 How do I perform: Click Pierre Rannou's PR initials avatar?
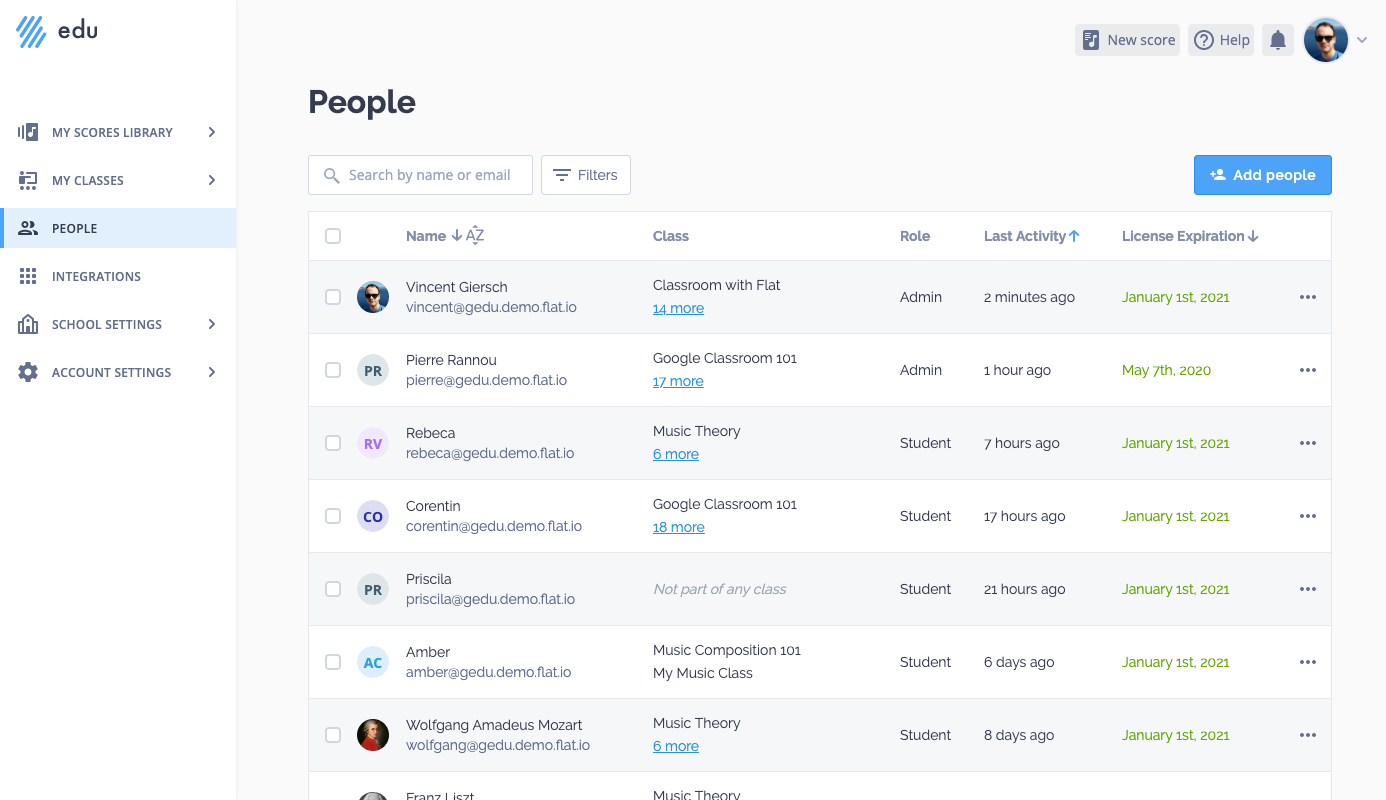coord(373,370)
